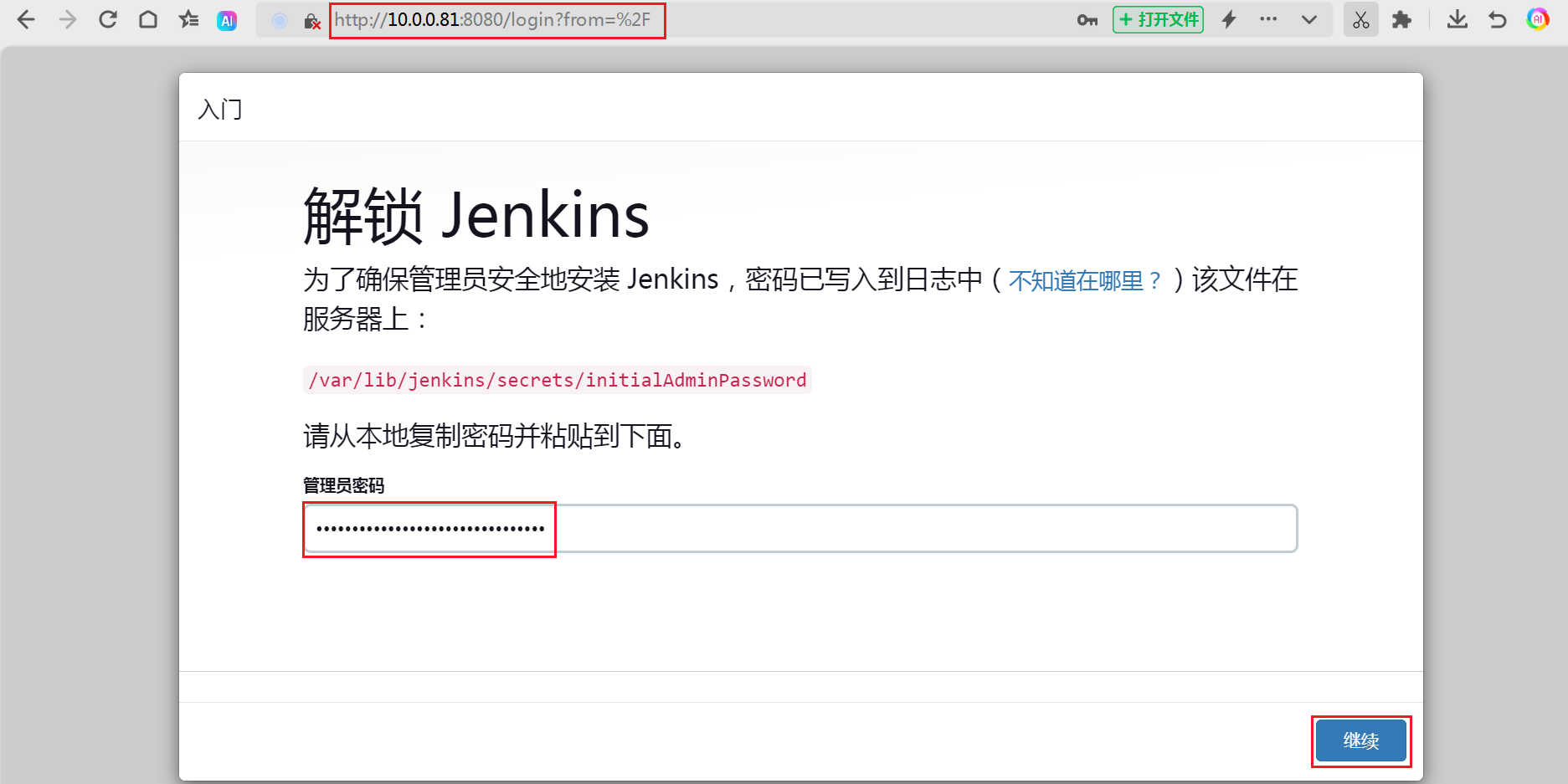Image resolution: width=1568 pixels, height=784 pixels.
Task: Click the 入门 header text
Action: coord(220,110)
